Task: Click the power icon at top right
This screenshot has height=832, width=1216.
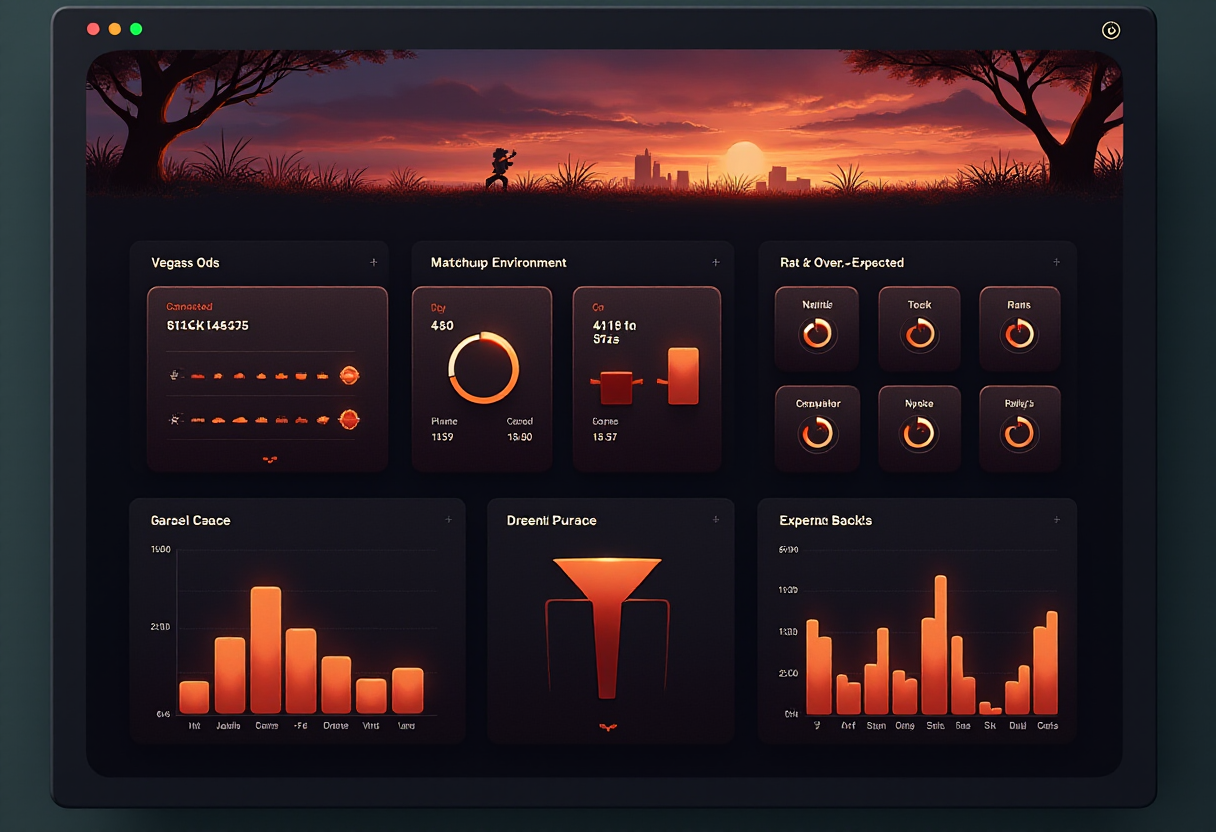Action: 1111,30
